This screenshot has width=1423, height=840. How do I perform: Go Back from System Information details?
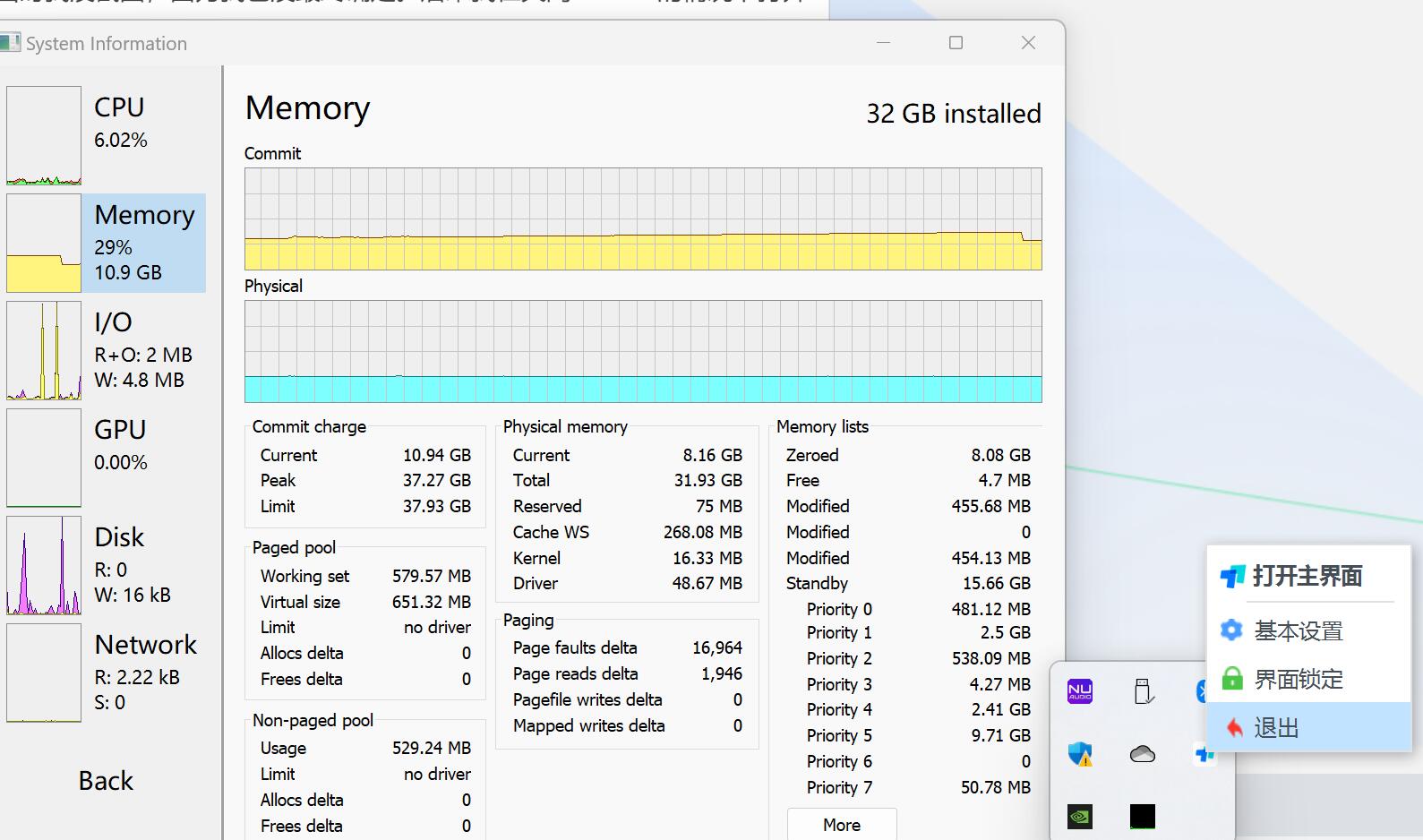click(x=106, y=781)
